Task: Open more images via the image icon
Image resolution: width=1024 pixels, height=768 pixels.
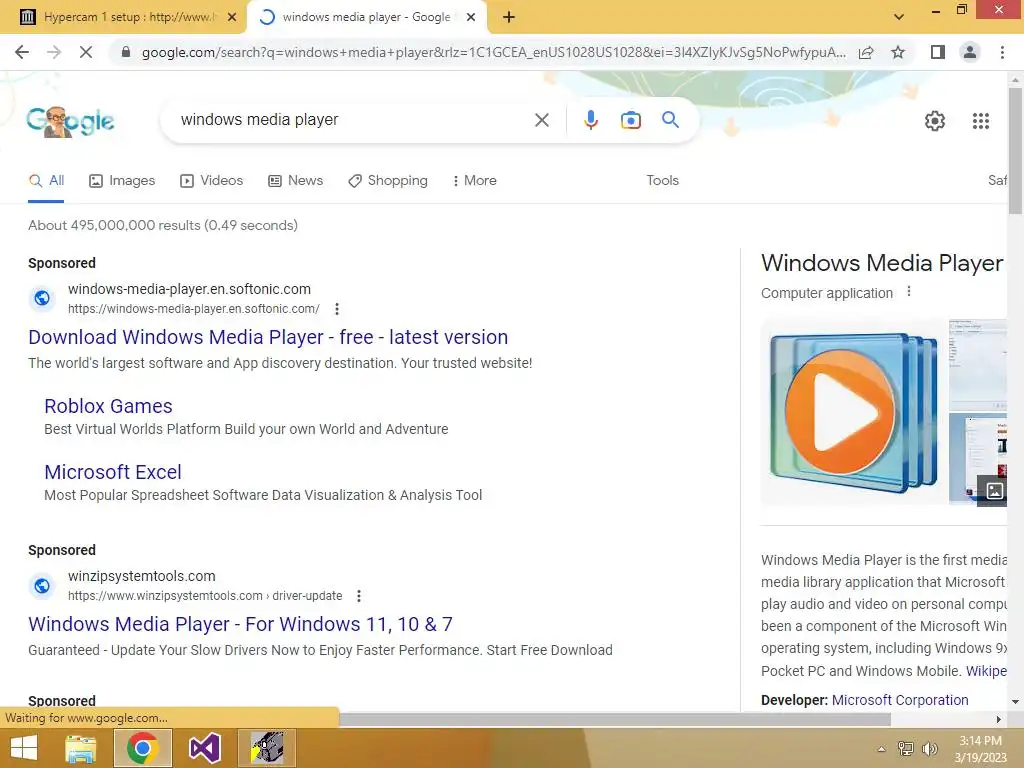Action: click(x=993, y=490)
